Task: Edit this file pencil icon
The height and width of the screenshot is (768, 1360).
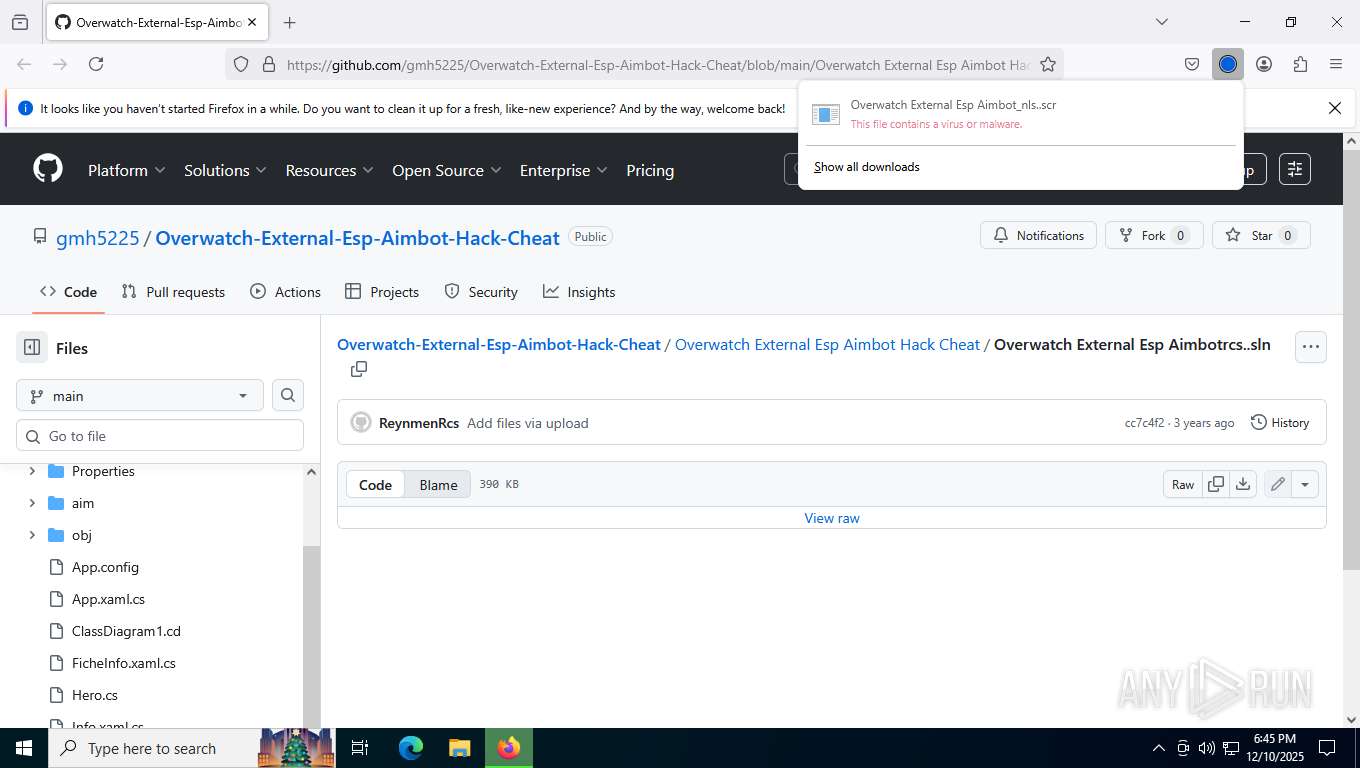Action: pyautogui.click(x=1278, y=484)
